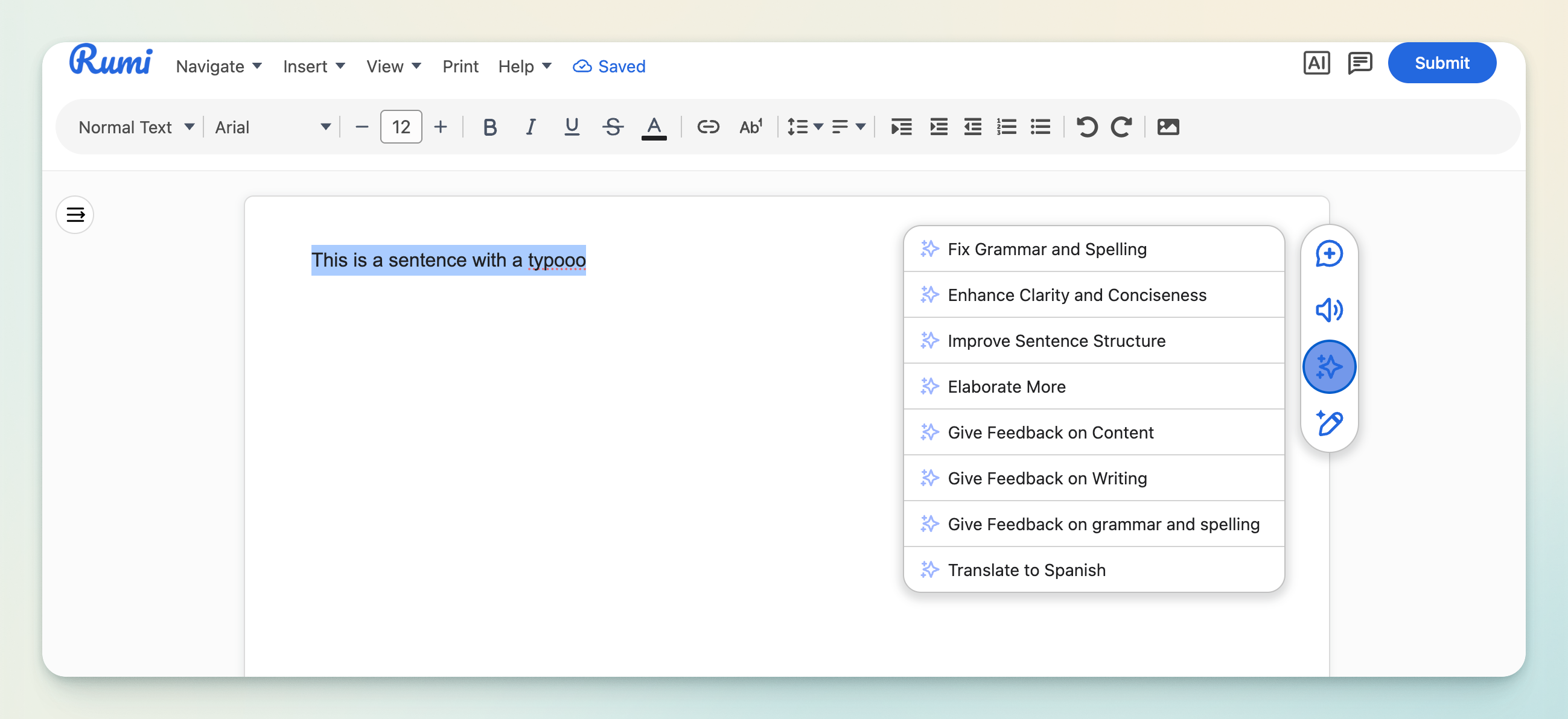Screen dimensions: 1568x719
Task: Click the AI pencil write icon
Action: [1328, 423]
